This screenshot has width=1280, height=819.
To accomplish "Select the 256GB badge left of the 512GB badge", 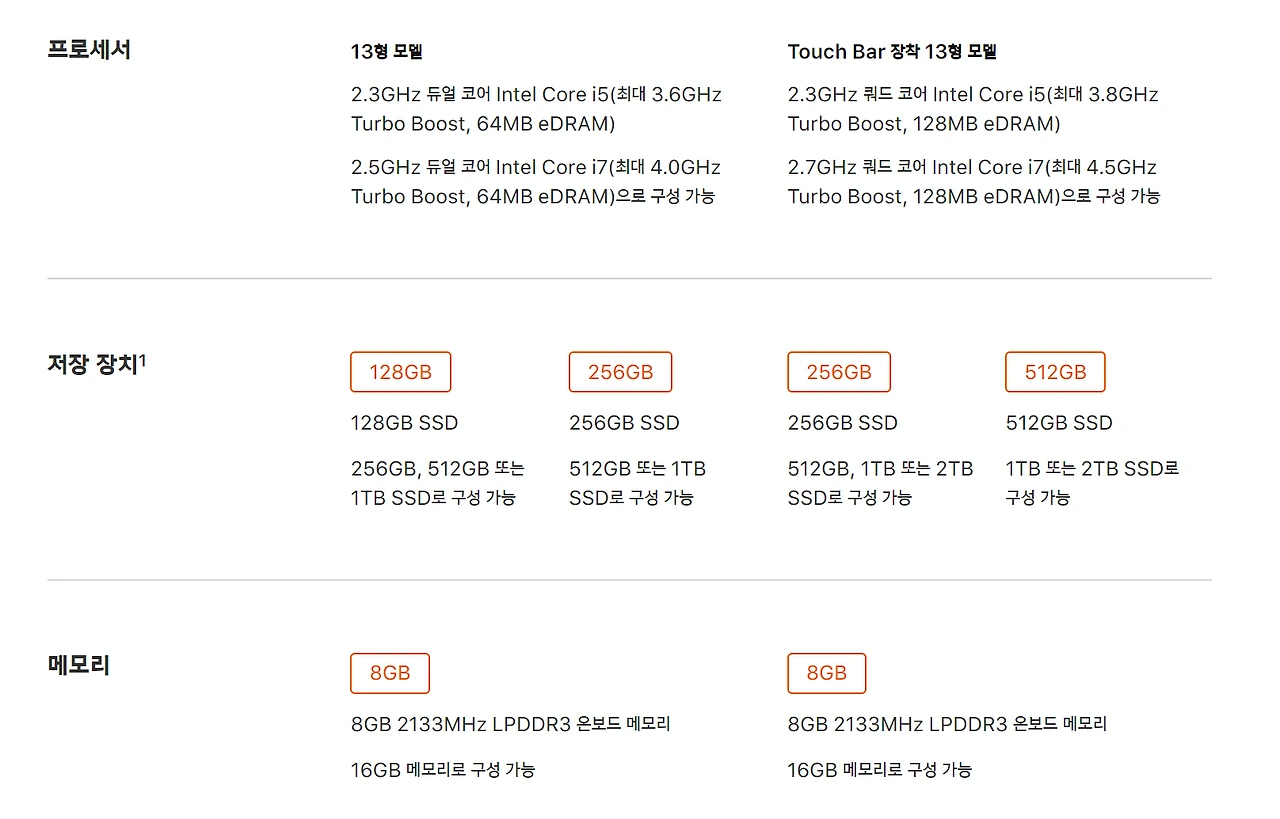I will [838, 372].
